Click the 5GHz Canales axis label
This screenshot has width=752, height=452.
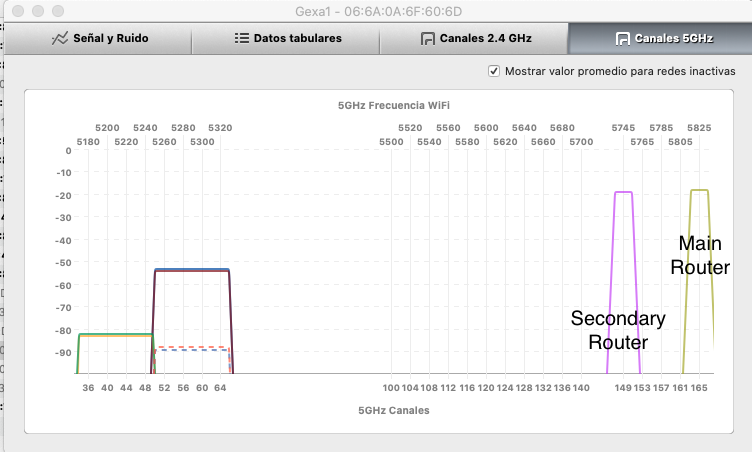385,411
